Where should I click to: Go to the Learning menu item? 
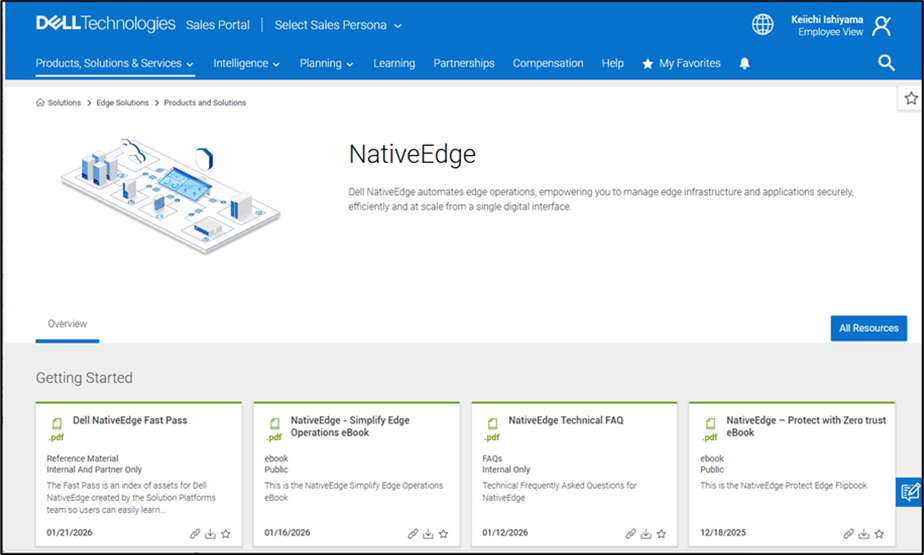point(394,63)
